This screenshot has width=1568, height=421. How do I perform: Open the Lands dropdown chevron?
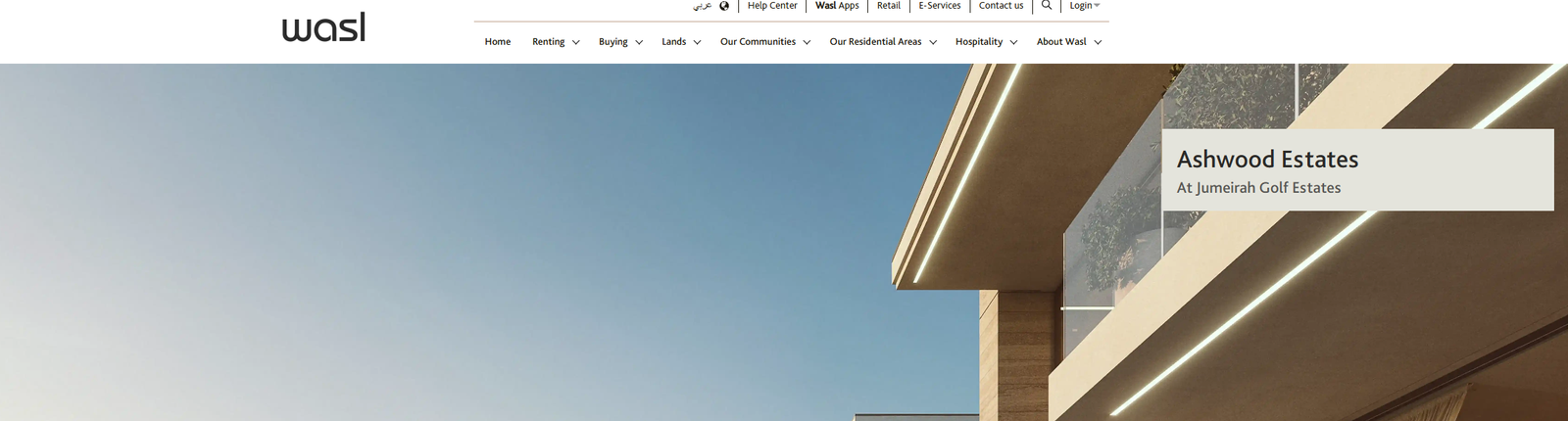point(697,43)
